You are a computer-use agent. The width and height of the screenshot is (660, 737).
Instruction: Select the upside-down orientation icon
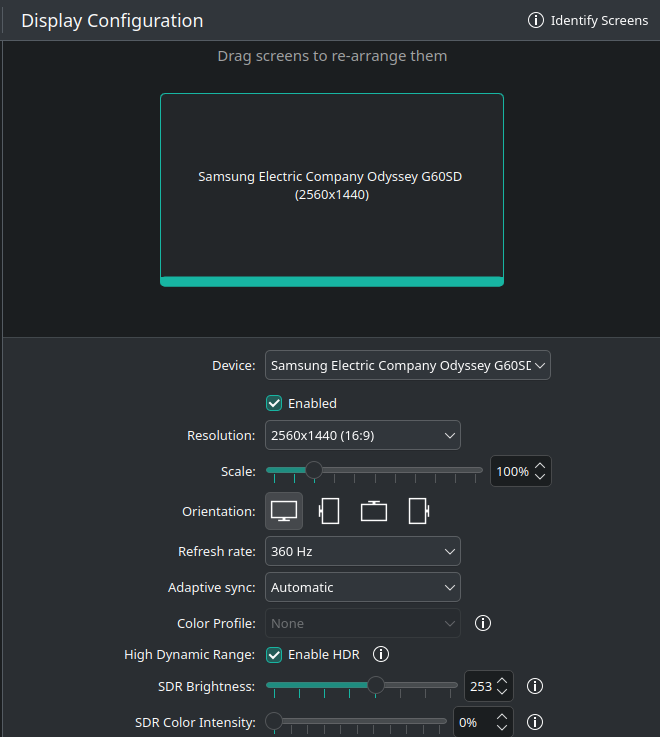(374, 511)
